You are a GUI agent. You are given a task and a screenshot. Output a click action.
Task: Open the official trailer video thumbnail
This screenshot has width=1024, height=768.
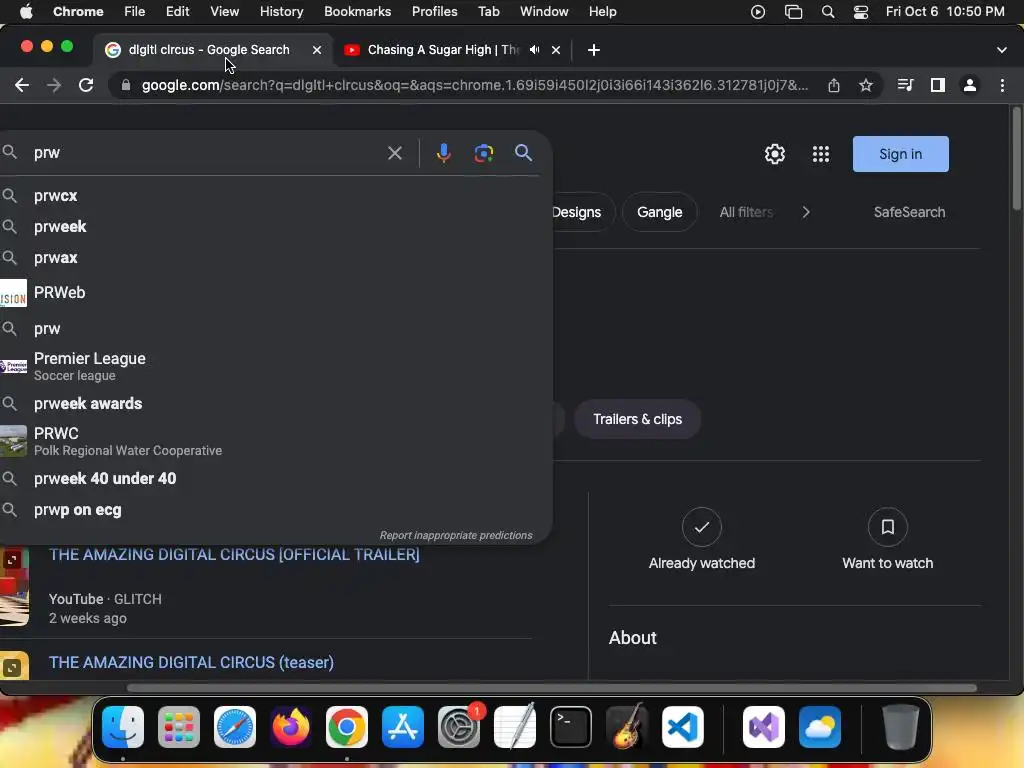14,587
